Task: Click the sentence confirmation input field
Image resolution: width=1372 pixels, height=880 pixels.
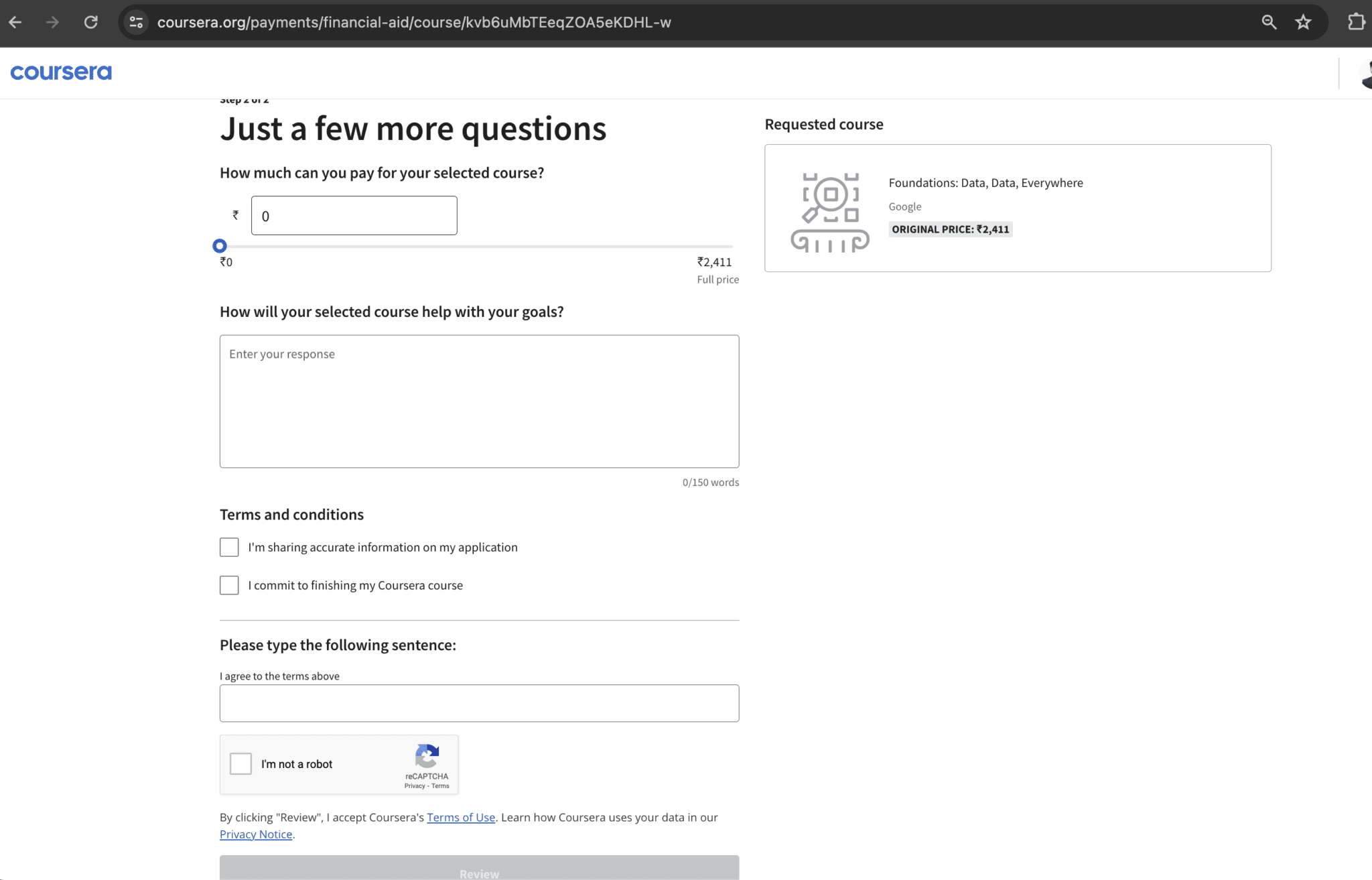Action: pyautogui.click(x=478, y=702)
